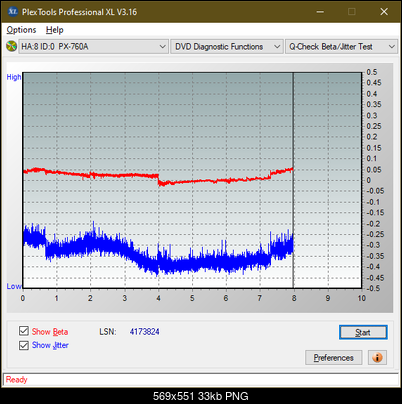Image resolution: width=402 pixels, height=404 pixels.
Task: Open the Preferences dialog
Action: [333, 358]
